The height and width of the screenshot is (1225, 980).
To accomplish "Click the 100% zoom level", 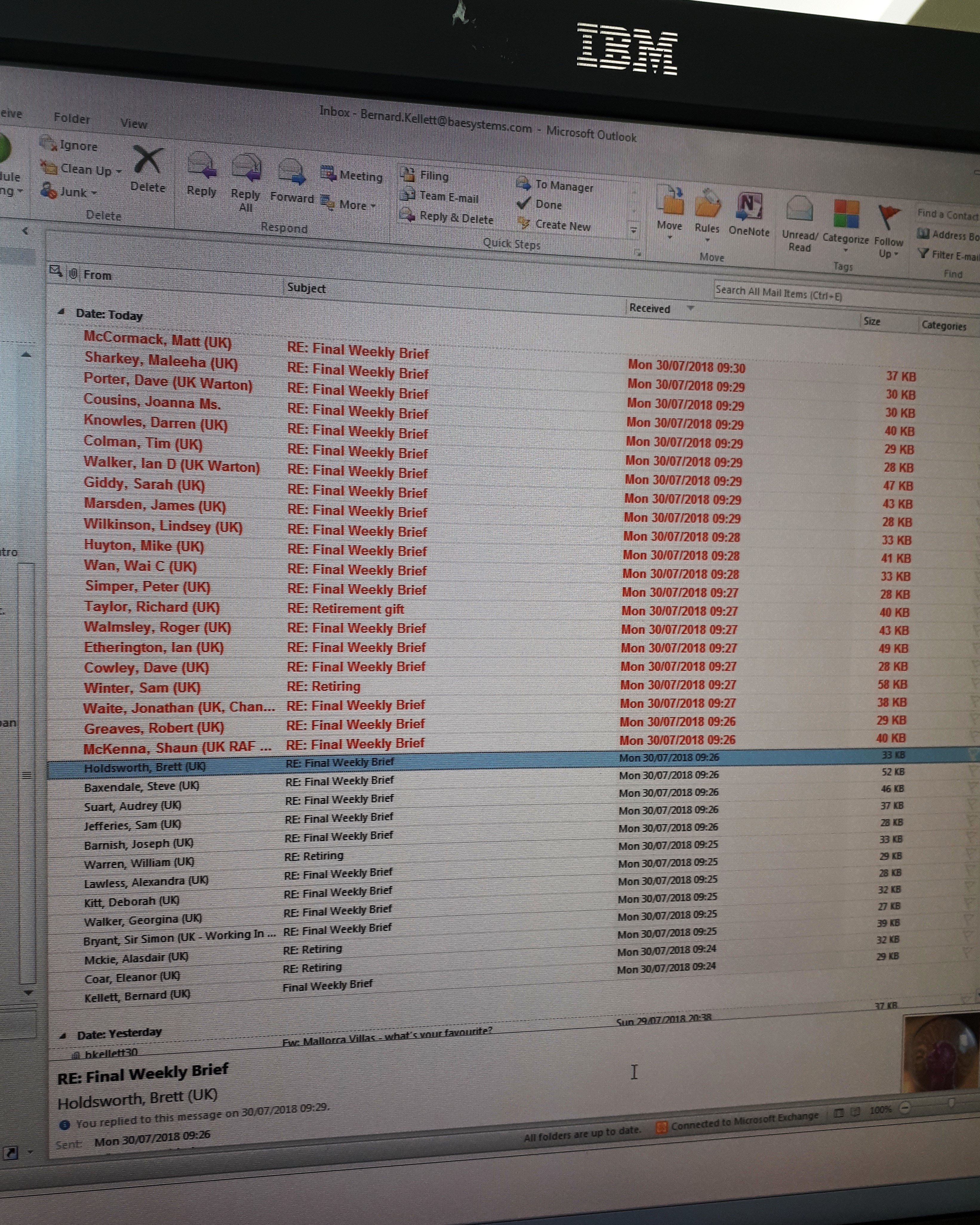I will [x=881, y=1110].
